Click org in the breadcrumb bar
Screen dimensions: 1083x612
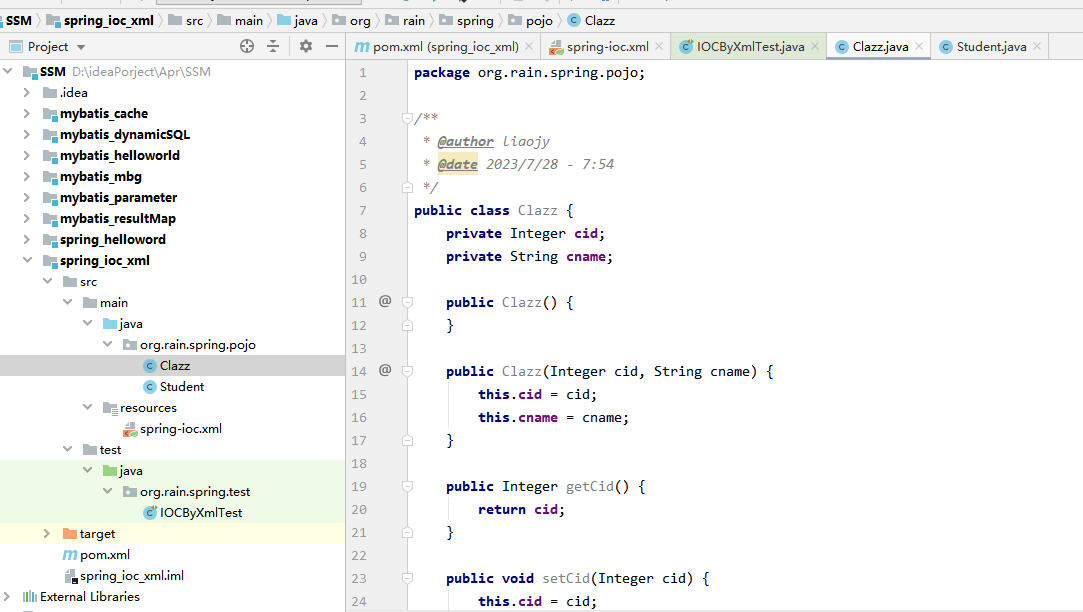(360, 21)
